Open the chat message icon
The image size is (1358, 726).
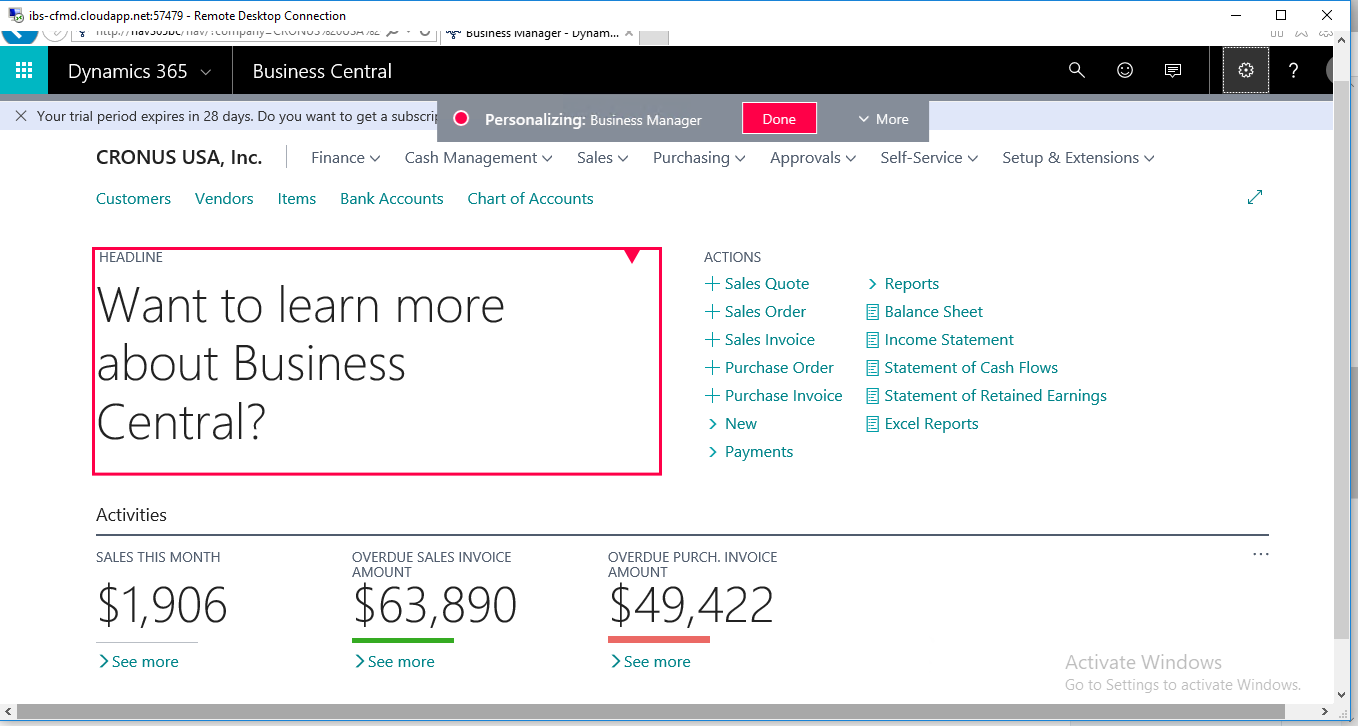tap(1173, 71)
